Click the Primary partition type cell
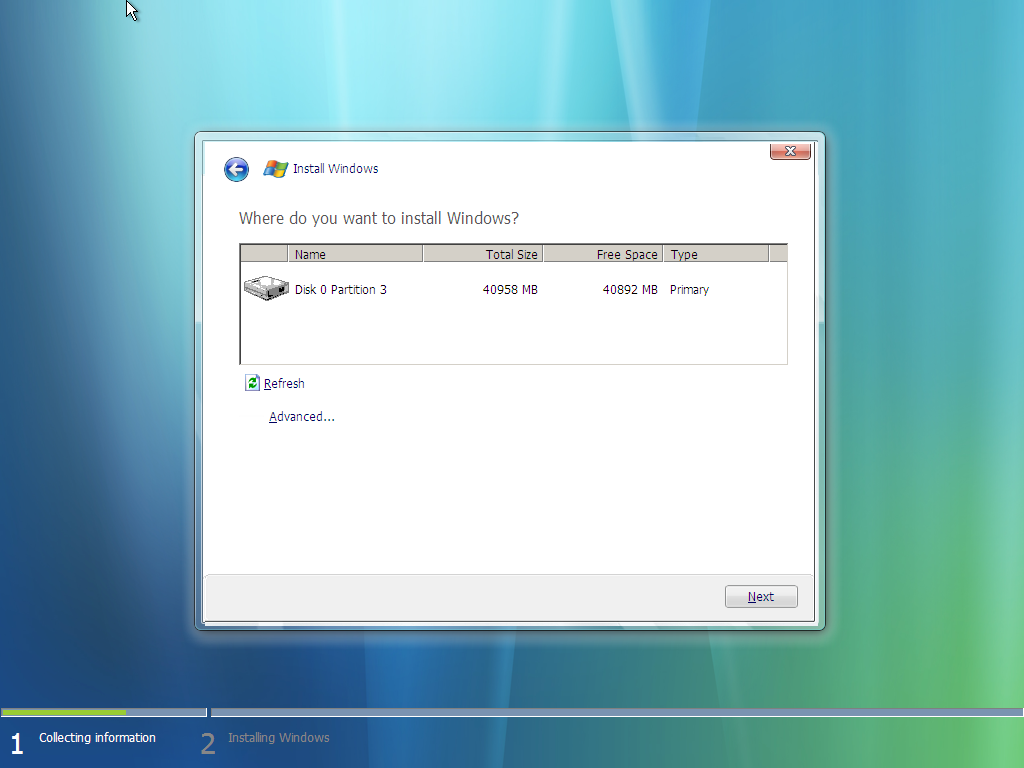The height and width of the screenshot is (768, 1024). click(x=689, y=289)
